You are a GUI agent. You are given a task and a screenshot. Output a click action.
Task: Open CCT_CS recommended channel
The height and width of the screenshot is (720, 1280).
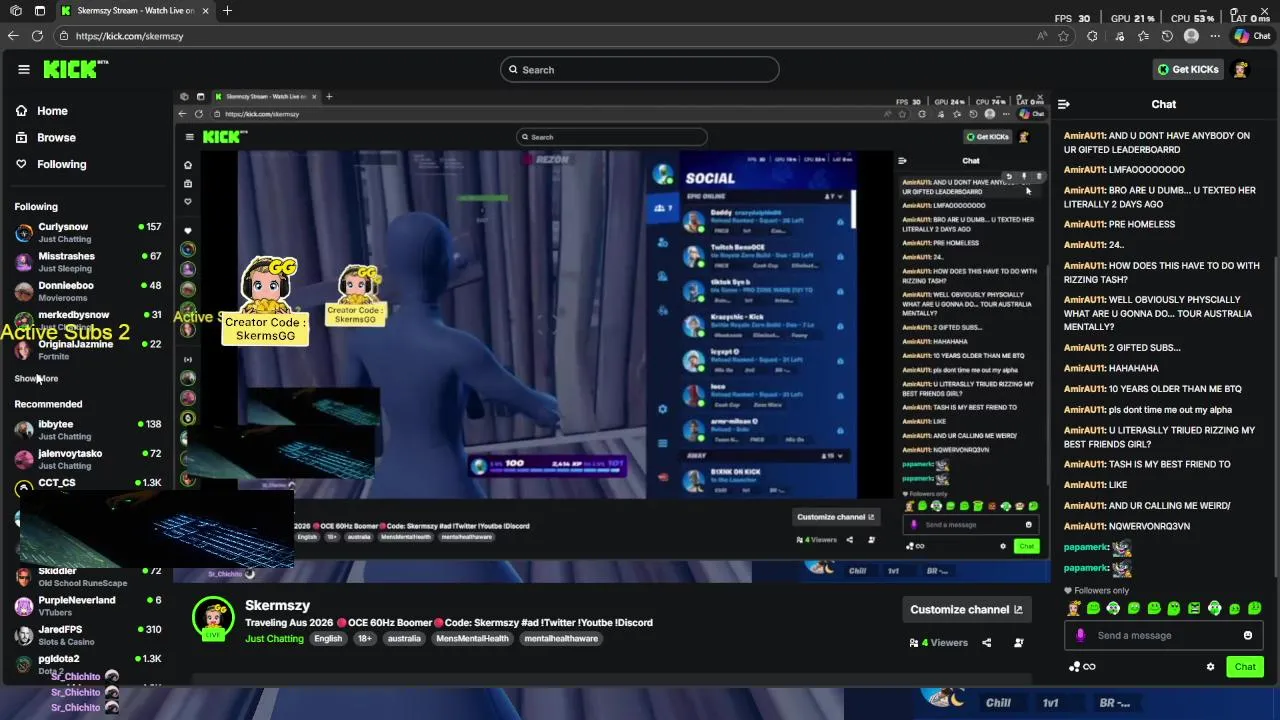click(x=88, y=485)
